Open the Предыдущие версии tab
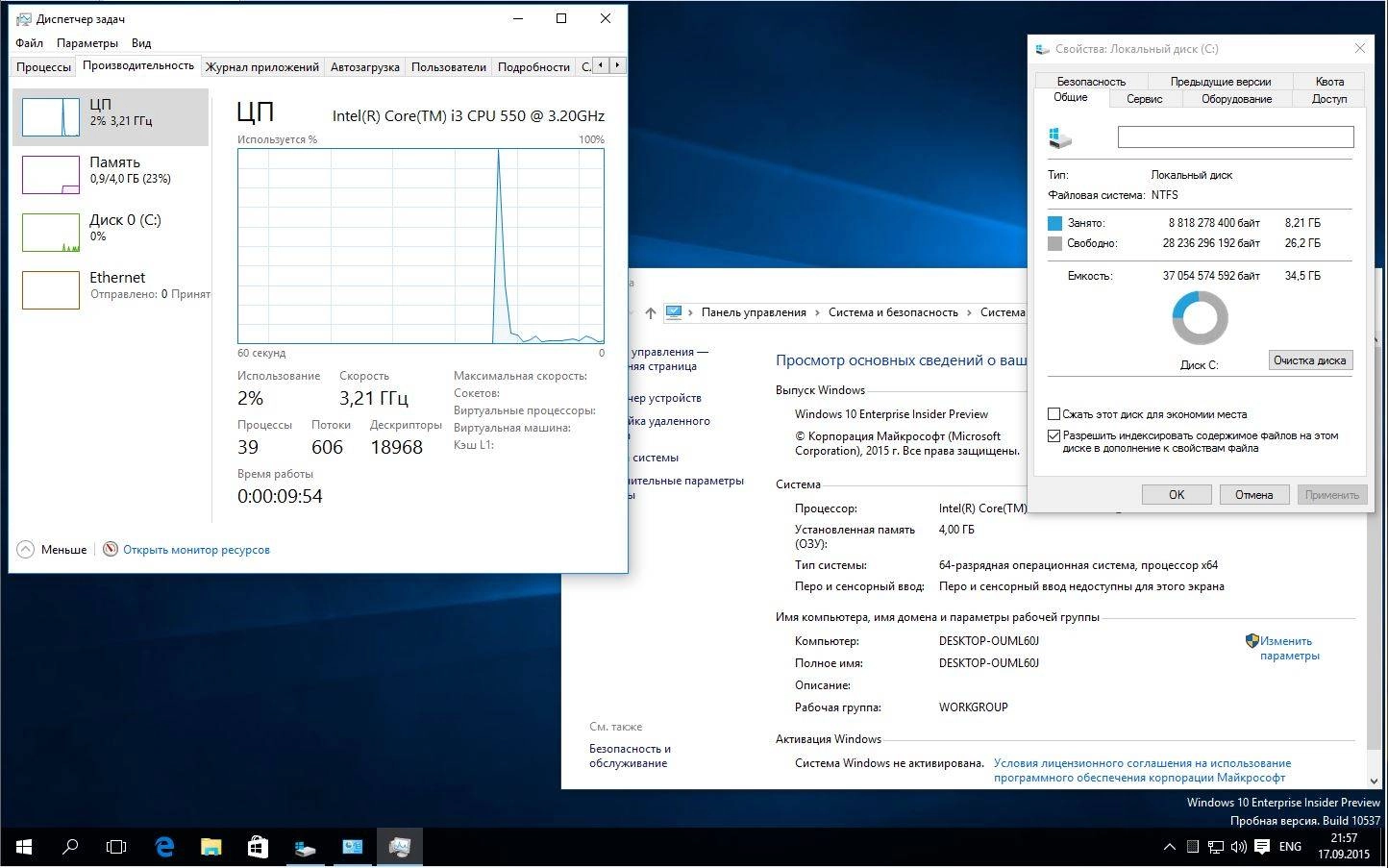The image size is (1388, 868). click(x=1221, y=82)
